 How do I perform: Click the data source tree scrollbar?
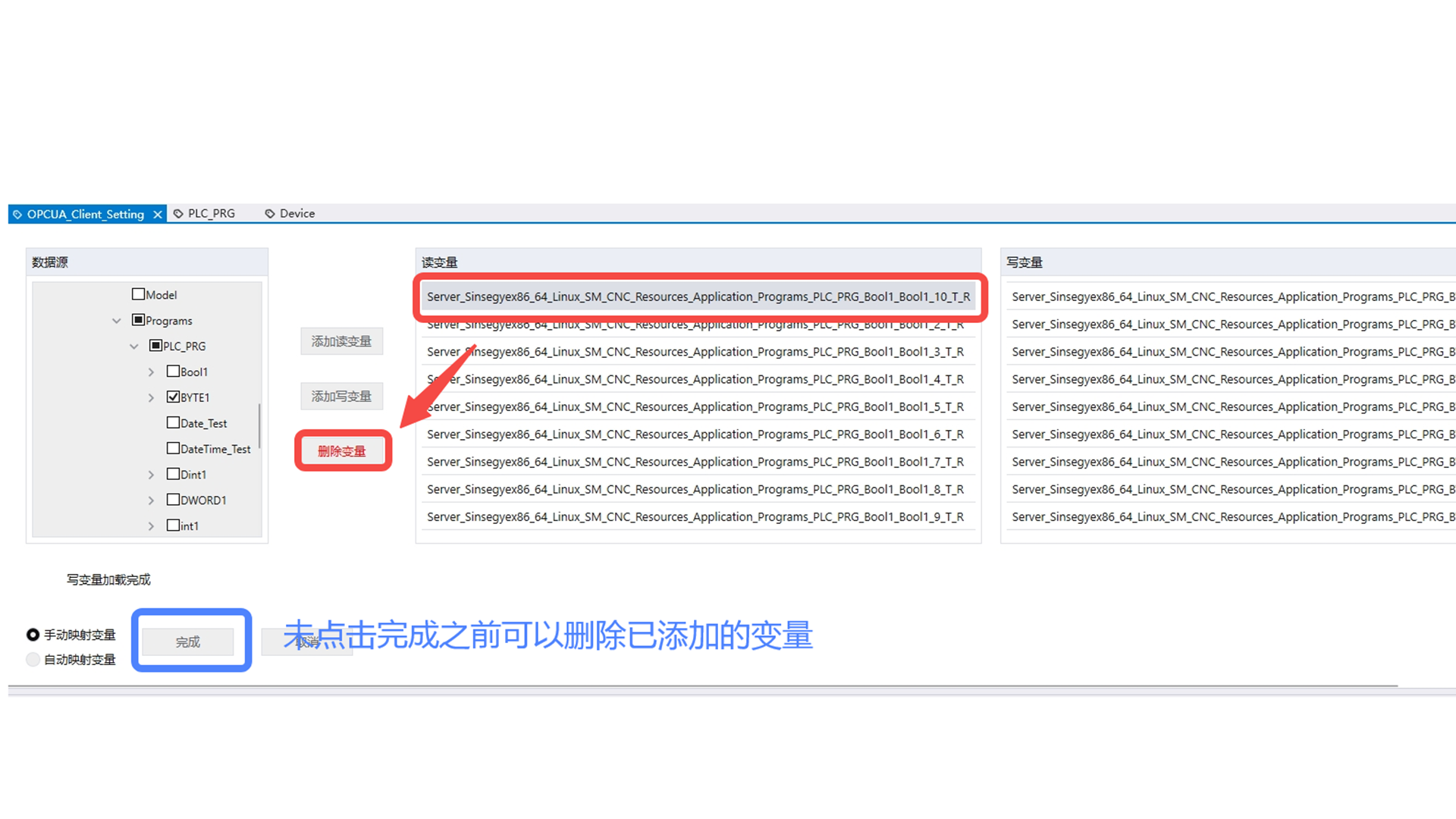click(259, 425)
